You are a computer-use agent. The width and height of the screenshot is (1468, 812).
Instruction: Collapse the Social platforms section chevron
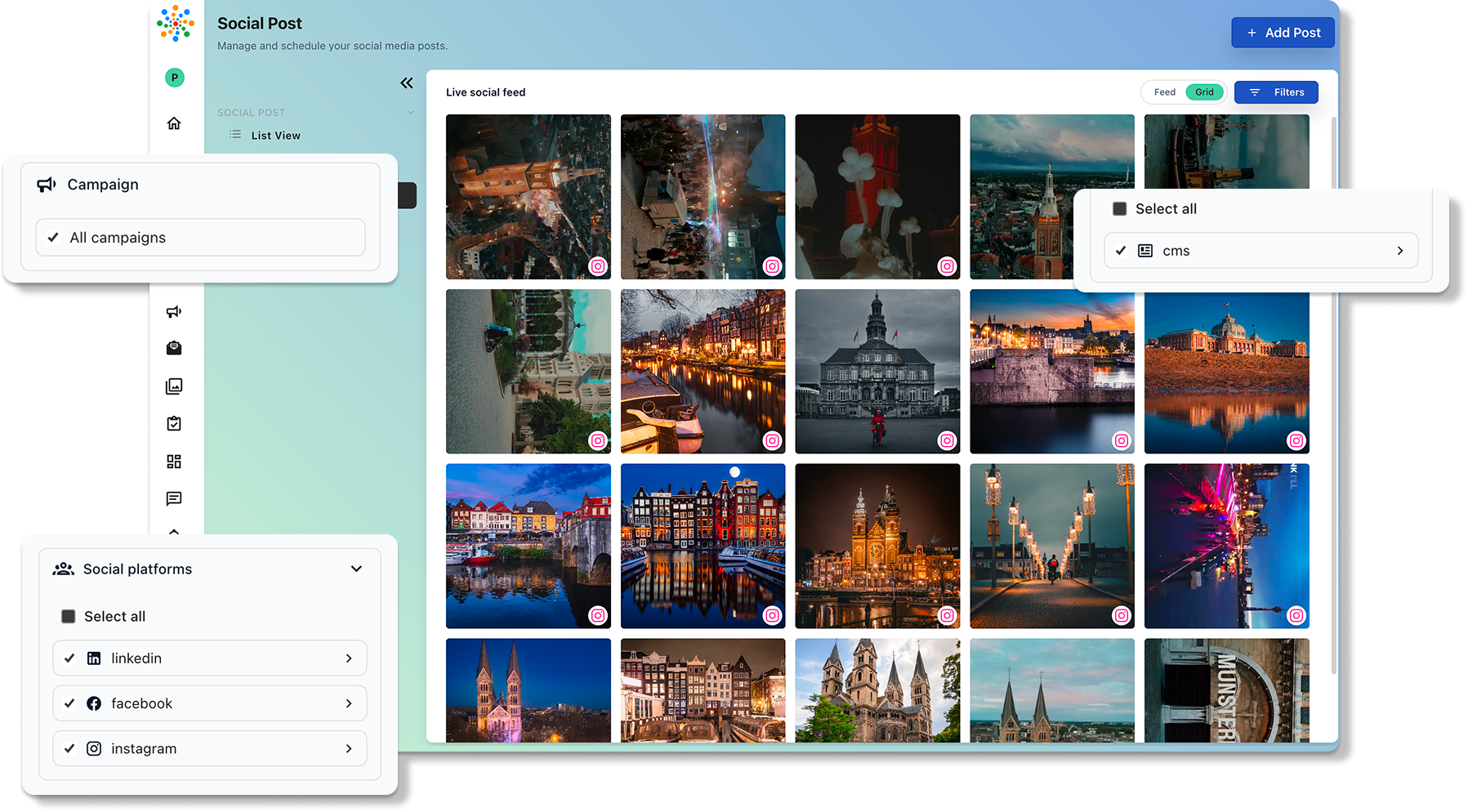[x=356, y=569]
